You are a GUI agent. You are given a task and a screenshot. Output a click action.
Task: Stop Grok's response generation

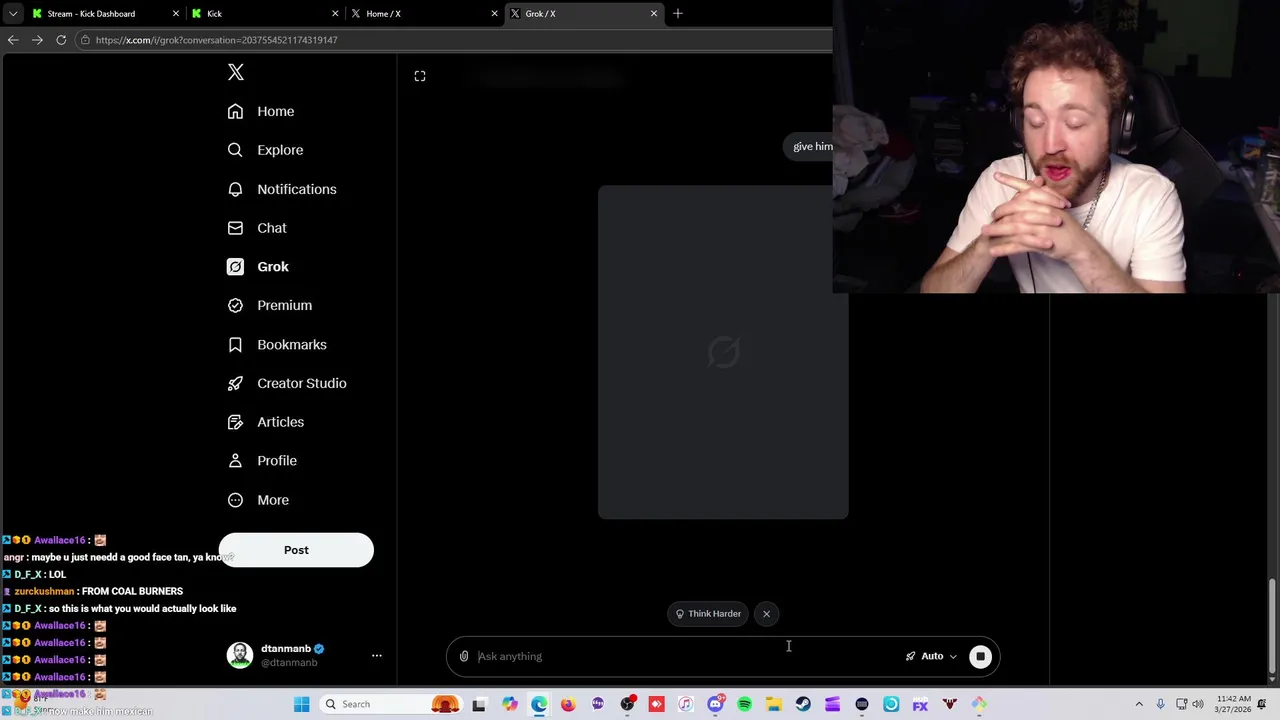point(980,656)
